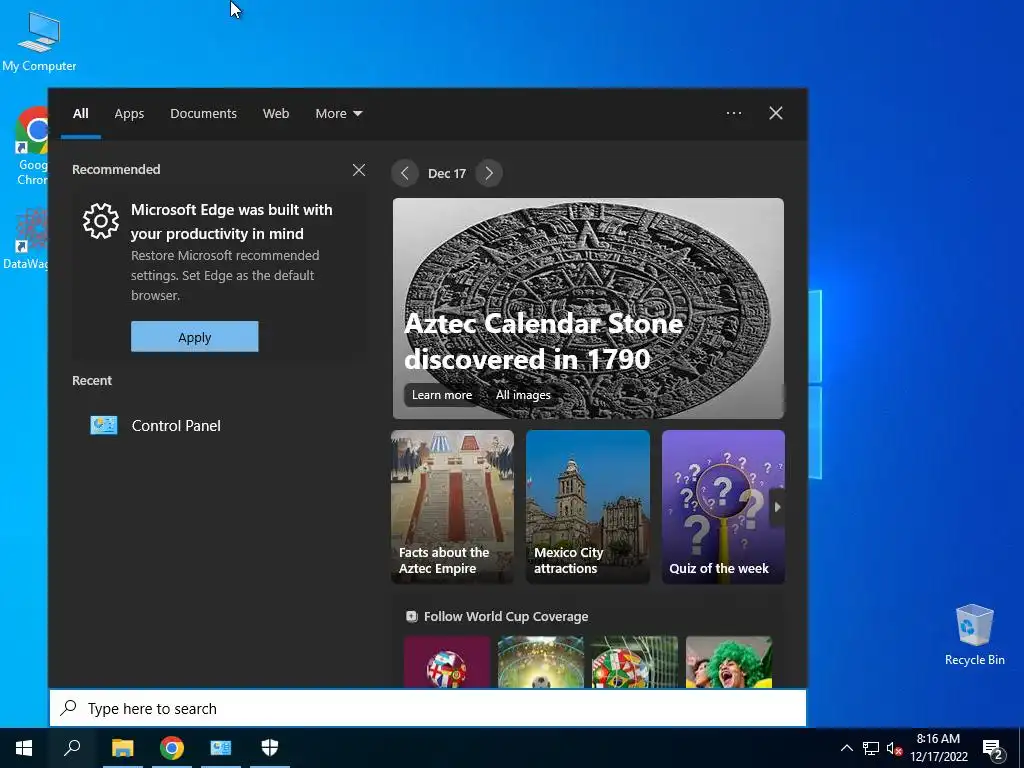Switch to the Web search tab
This screenshot has width=1024, height=768.
pos(276,113)
